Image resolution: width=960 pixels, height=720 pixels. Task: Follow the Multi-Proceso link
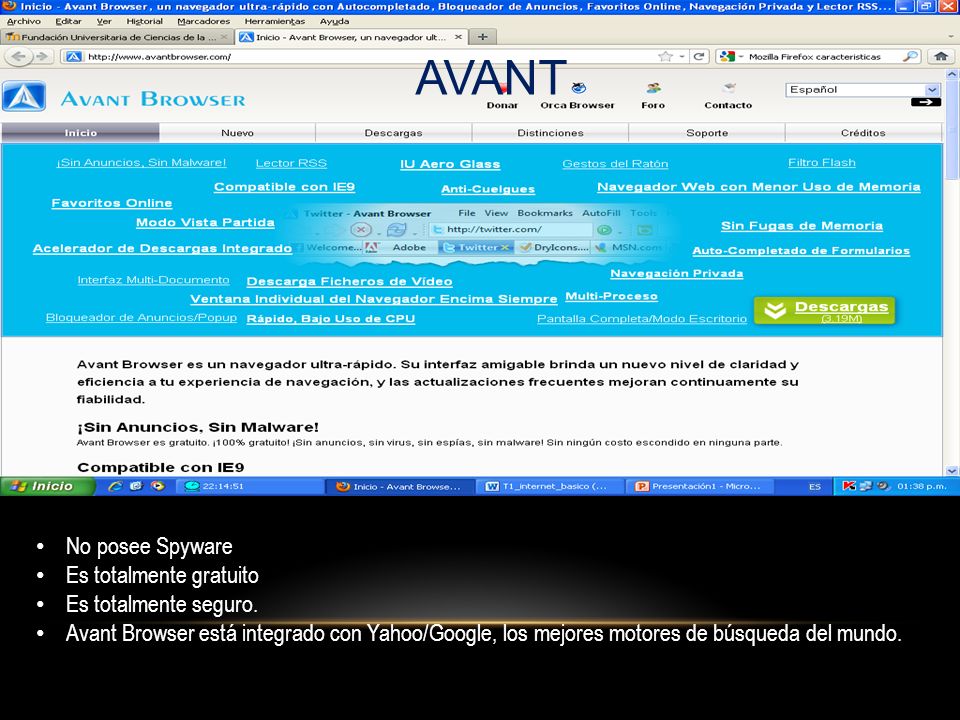(611, 296)
